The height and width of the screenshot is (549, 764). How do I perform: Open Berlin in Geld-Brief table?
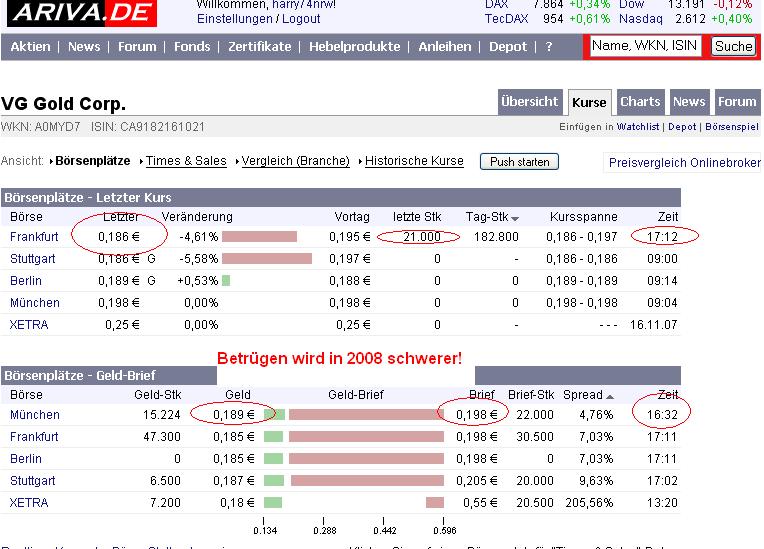click(x=26, y=458)
